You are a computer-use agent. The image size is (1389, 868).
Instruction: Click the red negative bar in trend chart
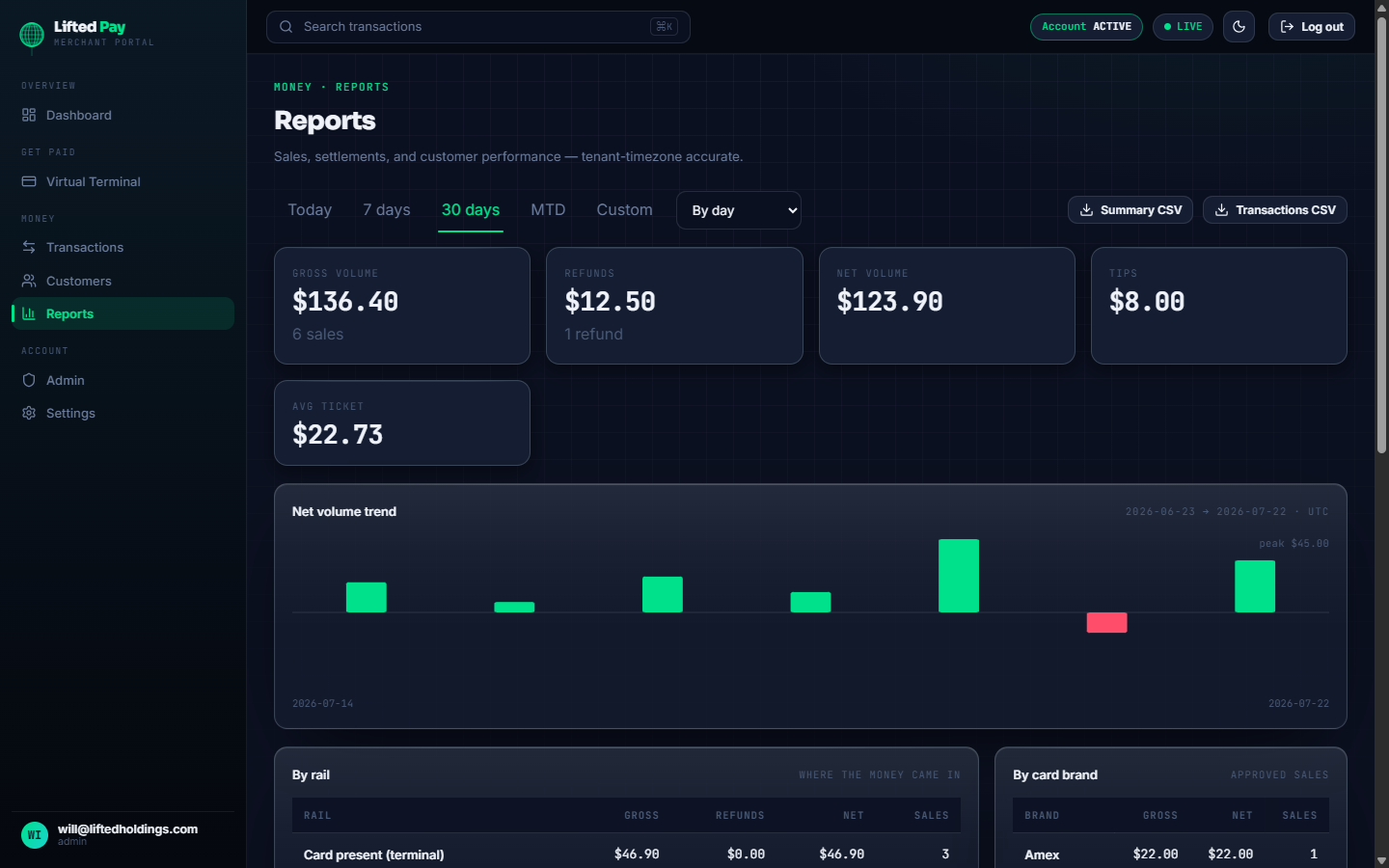point(1106,622)
